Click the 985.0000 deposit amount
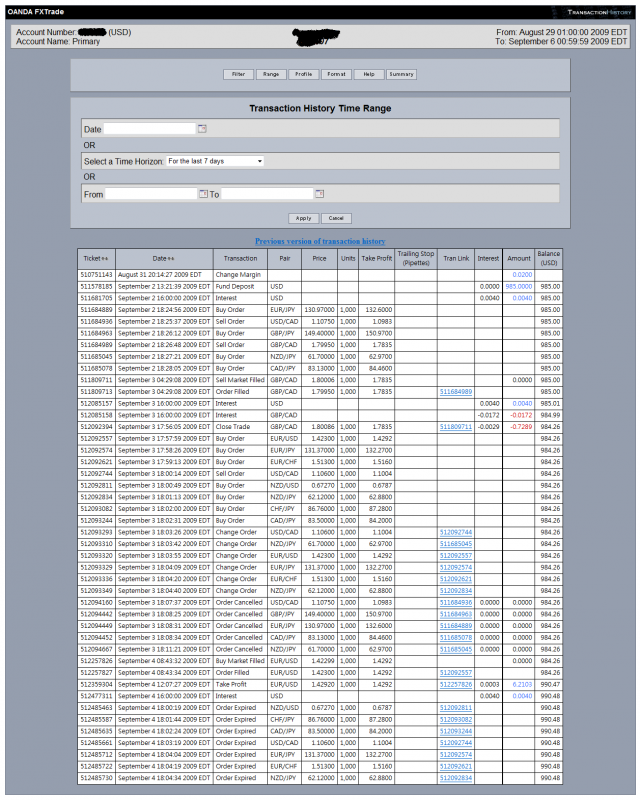The width and height of the screenshot is (640, 801). (x=519, y=287)
